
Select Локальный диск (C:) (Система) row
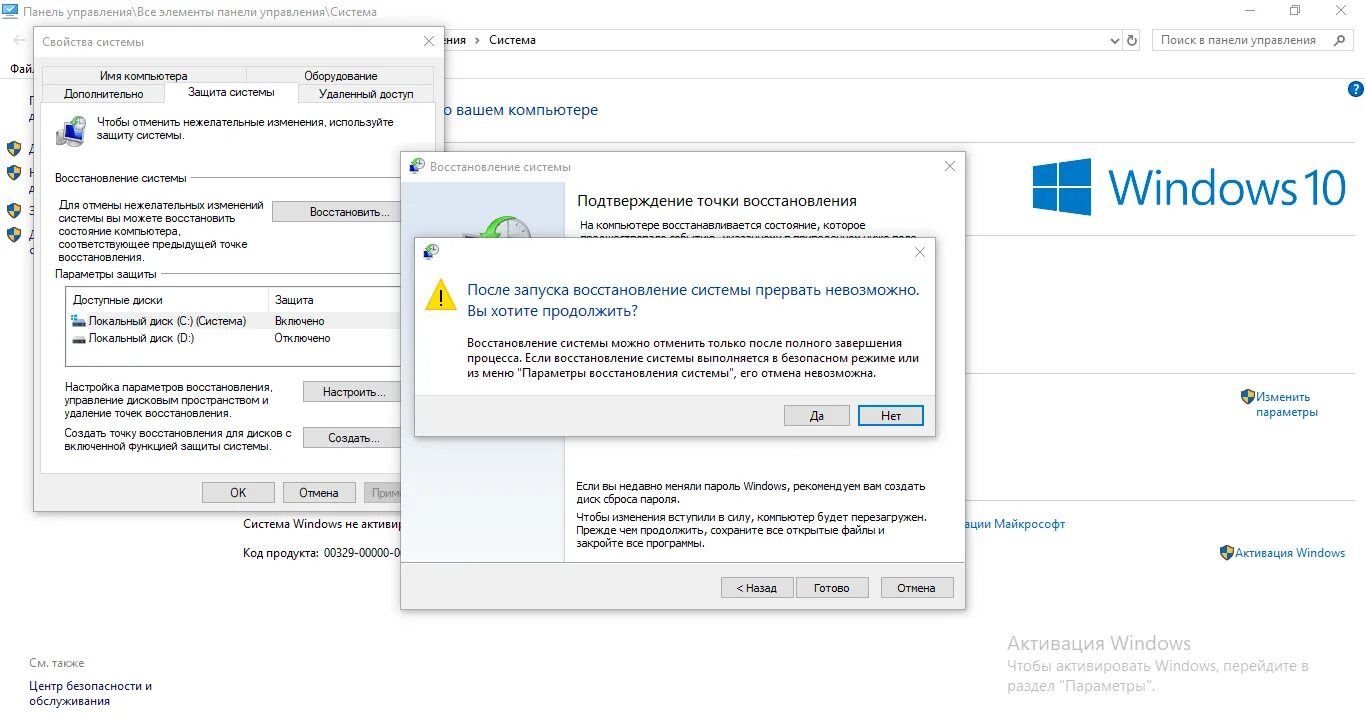(x=235, y=321)
